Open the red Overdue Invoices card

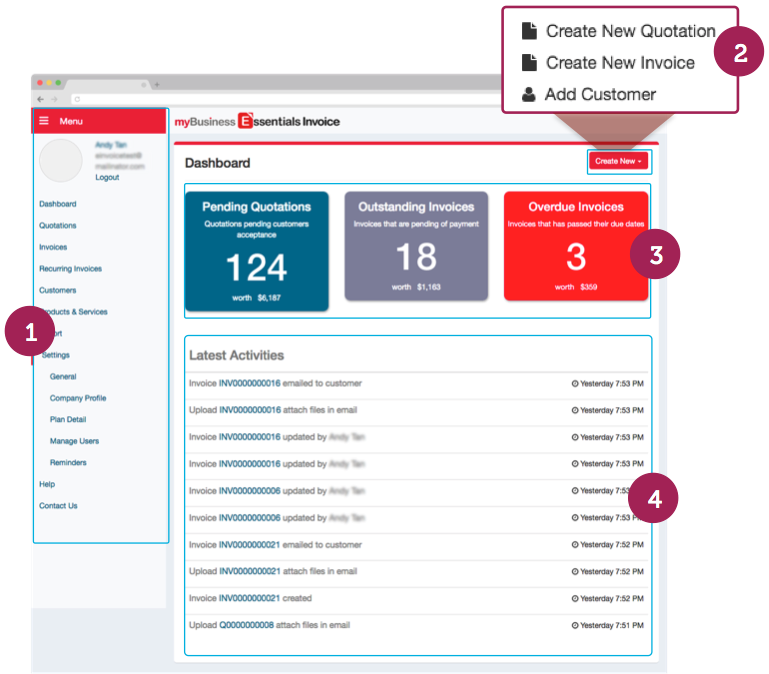[x=575, y=246]
